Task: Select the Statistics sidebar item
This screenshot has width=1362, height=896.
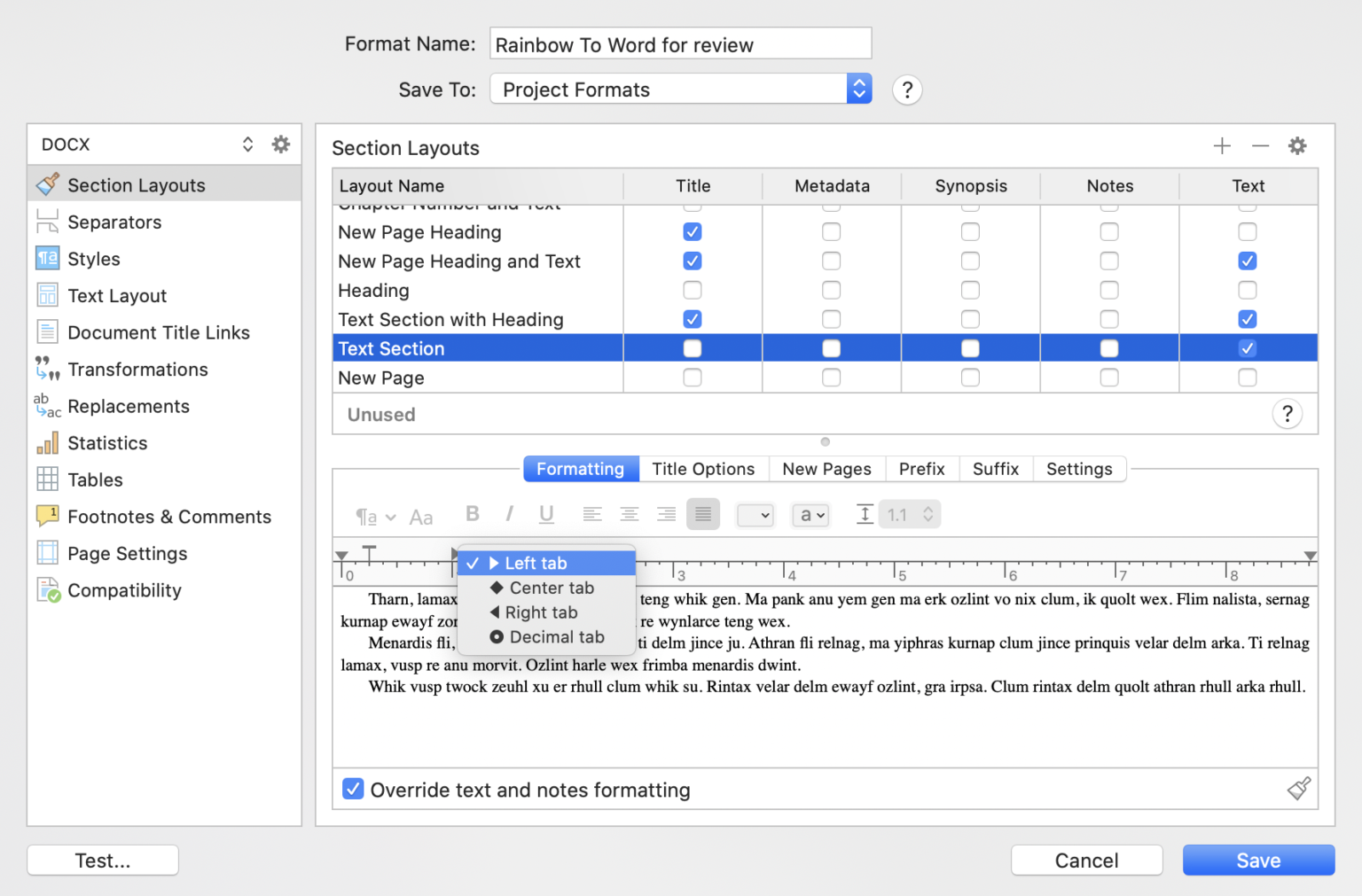Action: coord(107,443)
